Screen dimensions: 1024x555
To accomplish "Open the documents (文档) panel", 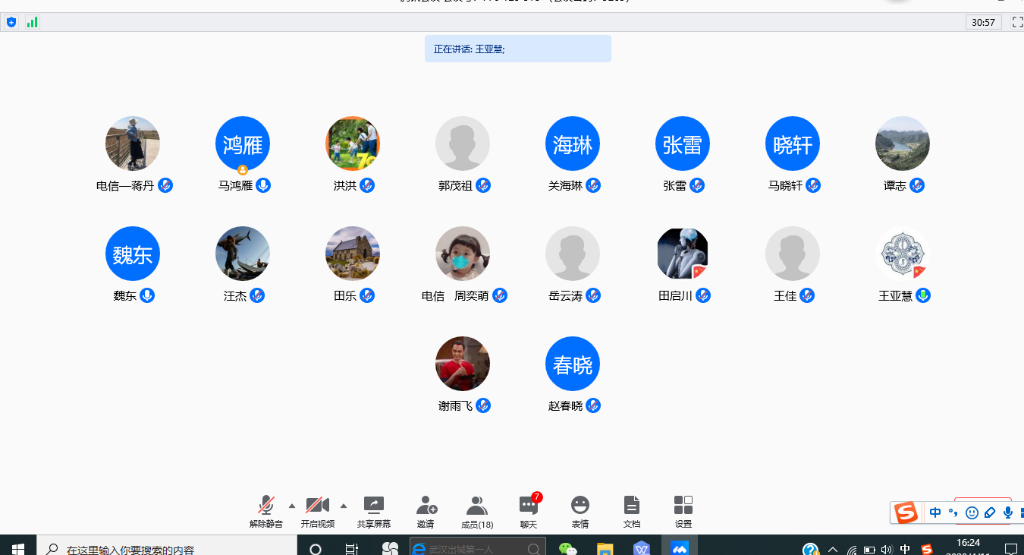I will (x=631, y=508).
